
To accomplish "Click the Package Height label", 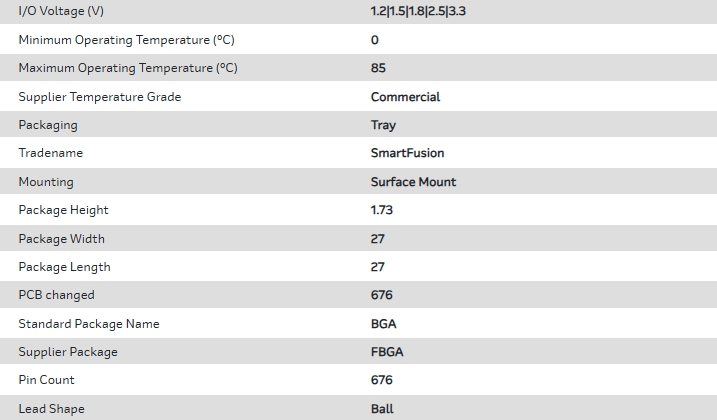I will click(x=63, y=210).
